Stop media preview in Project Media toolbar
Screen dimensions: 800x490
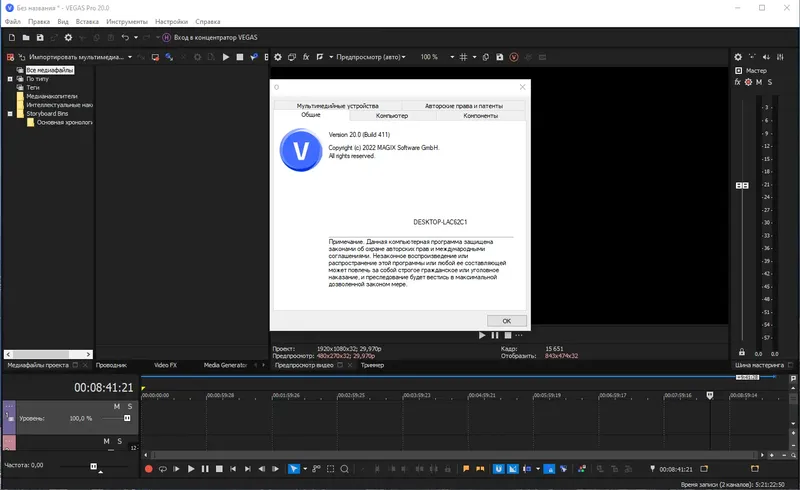click(240, 57)
